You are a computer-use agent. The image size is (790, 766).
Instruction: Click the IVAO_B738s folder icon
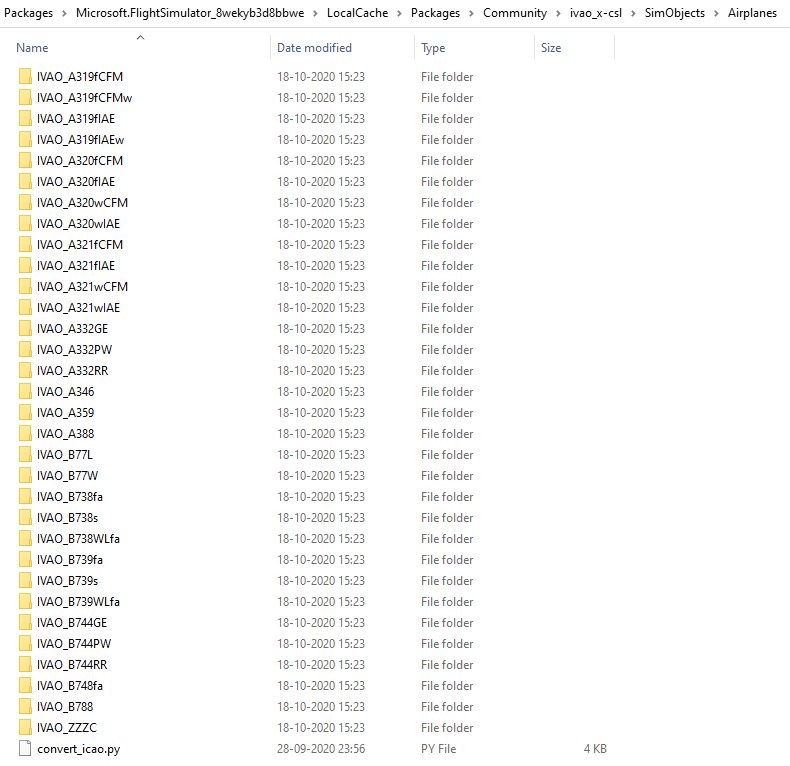point(25,518)
